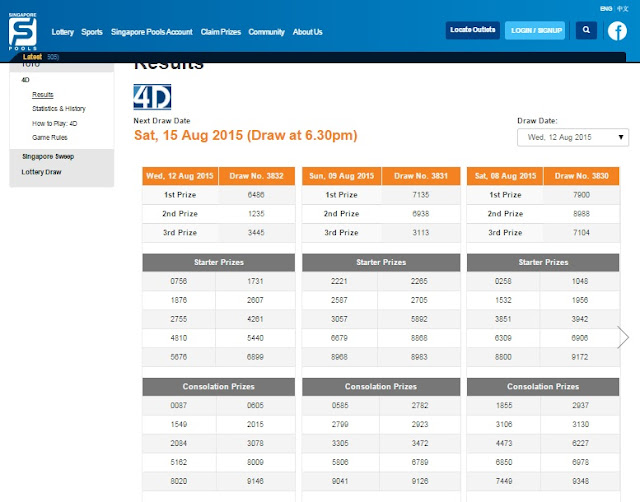Viewport: 640px width, 502px height.
Task: Open the Facebook page icon
Action: tap(617, 31)
